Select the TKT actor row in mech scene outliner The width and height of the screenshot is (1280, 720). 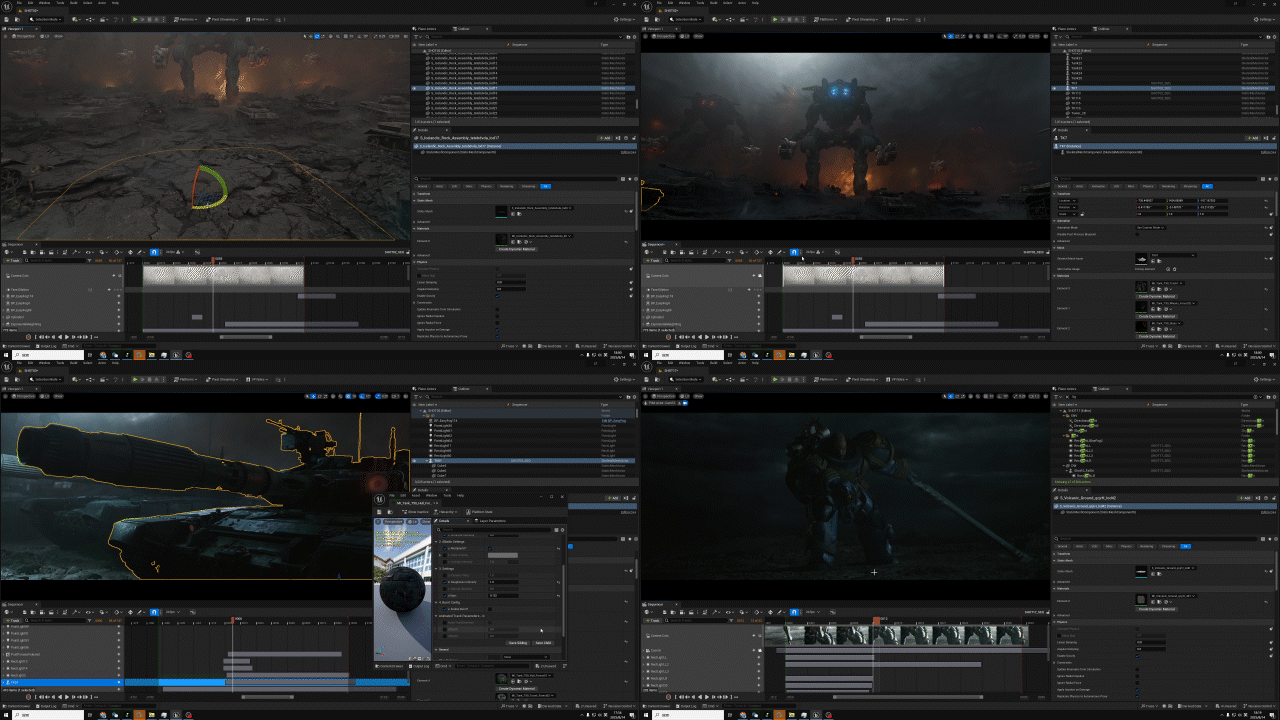pyautogui.click(x=1077, y=88)
